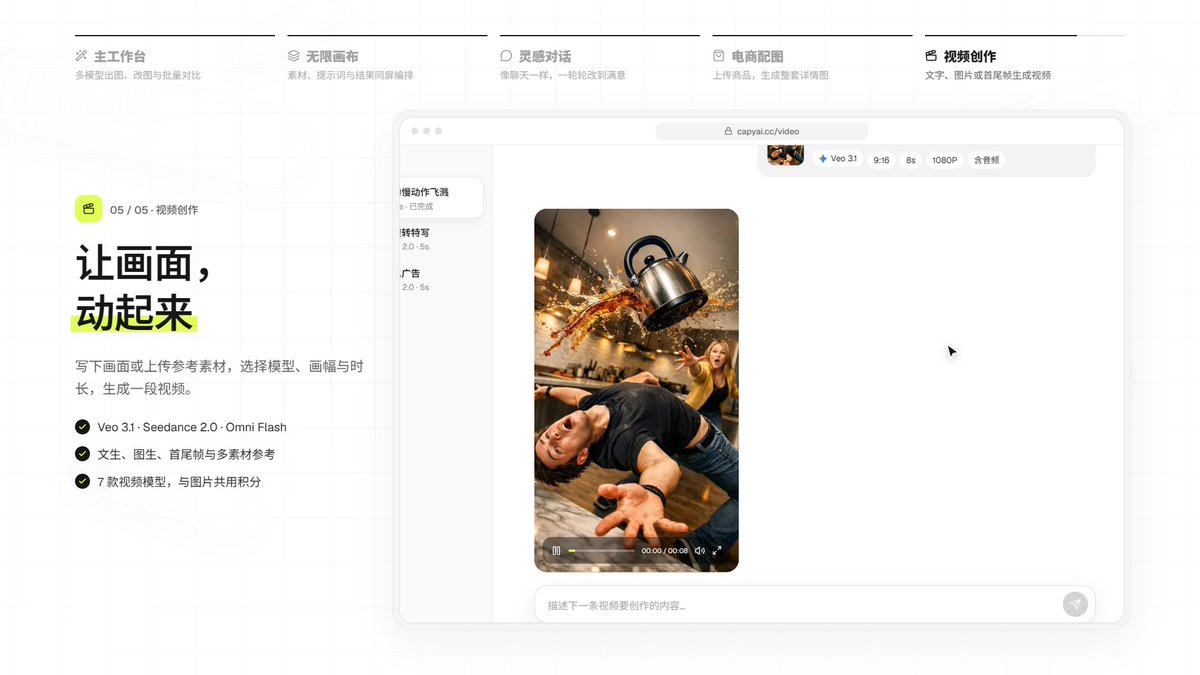The height and width of the screenshot is (675, 1200).
Task: Click the capyai.cc/video address bar
Action: tap(762, 131)
